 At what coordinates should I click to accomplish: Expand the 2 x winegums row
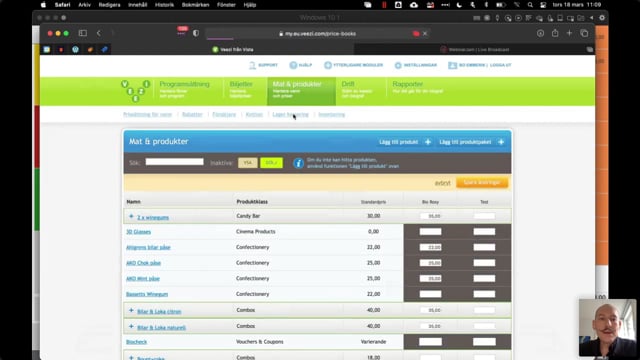pos(131,216)
